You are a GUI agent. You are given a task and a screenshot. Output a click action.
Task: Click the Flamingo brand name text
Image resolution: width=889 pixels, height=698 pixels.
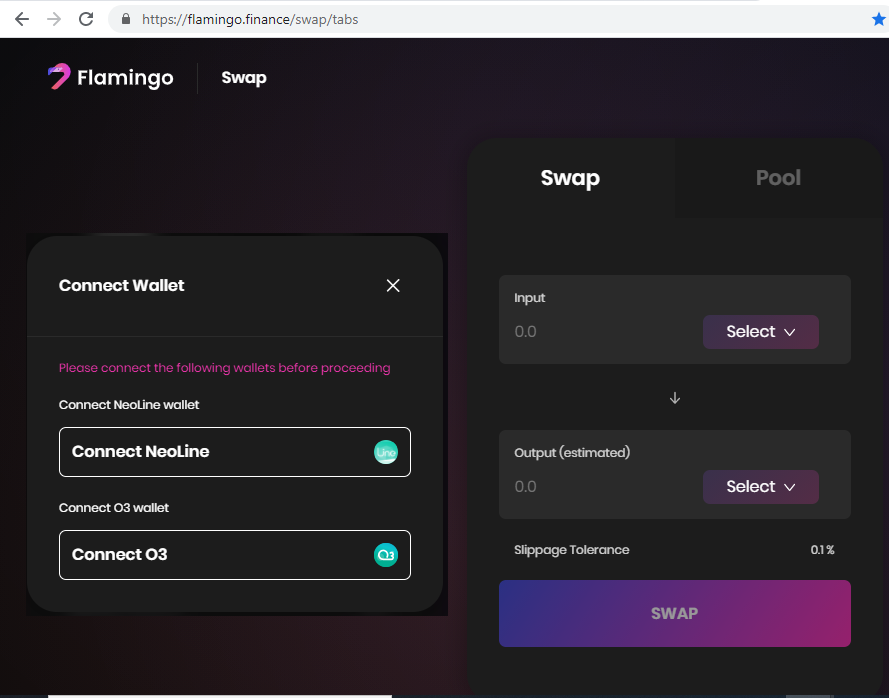tap(125, 78)
